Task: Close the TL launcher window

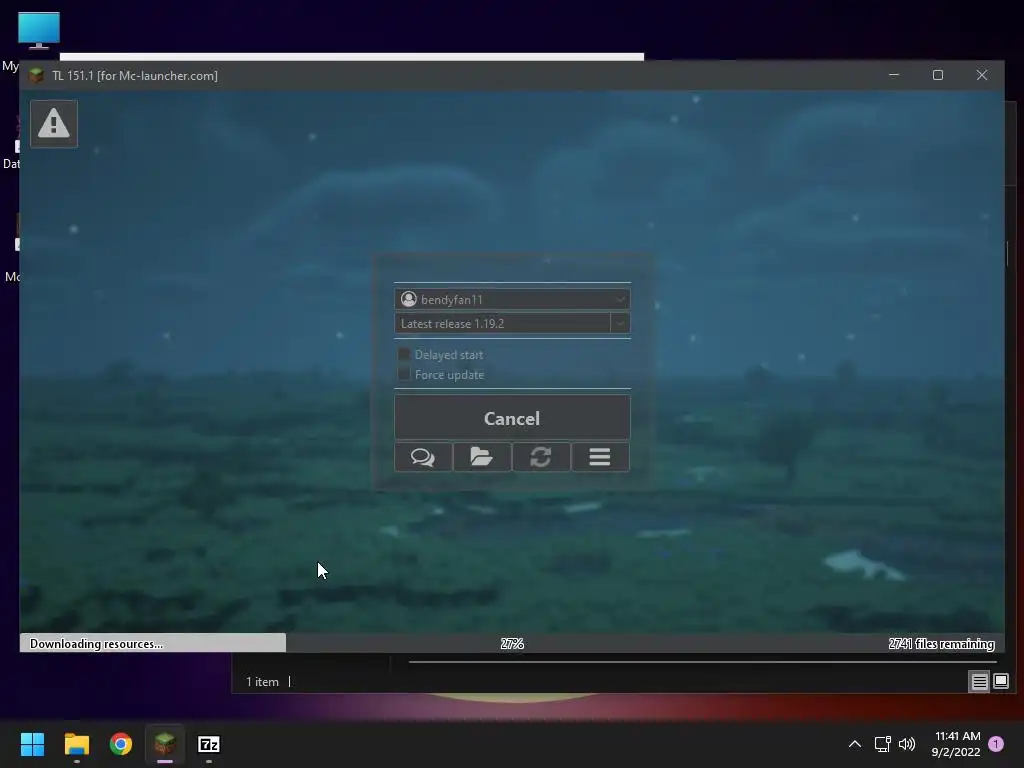Action: (982, 75)
